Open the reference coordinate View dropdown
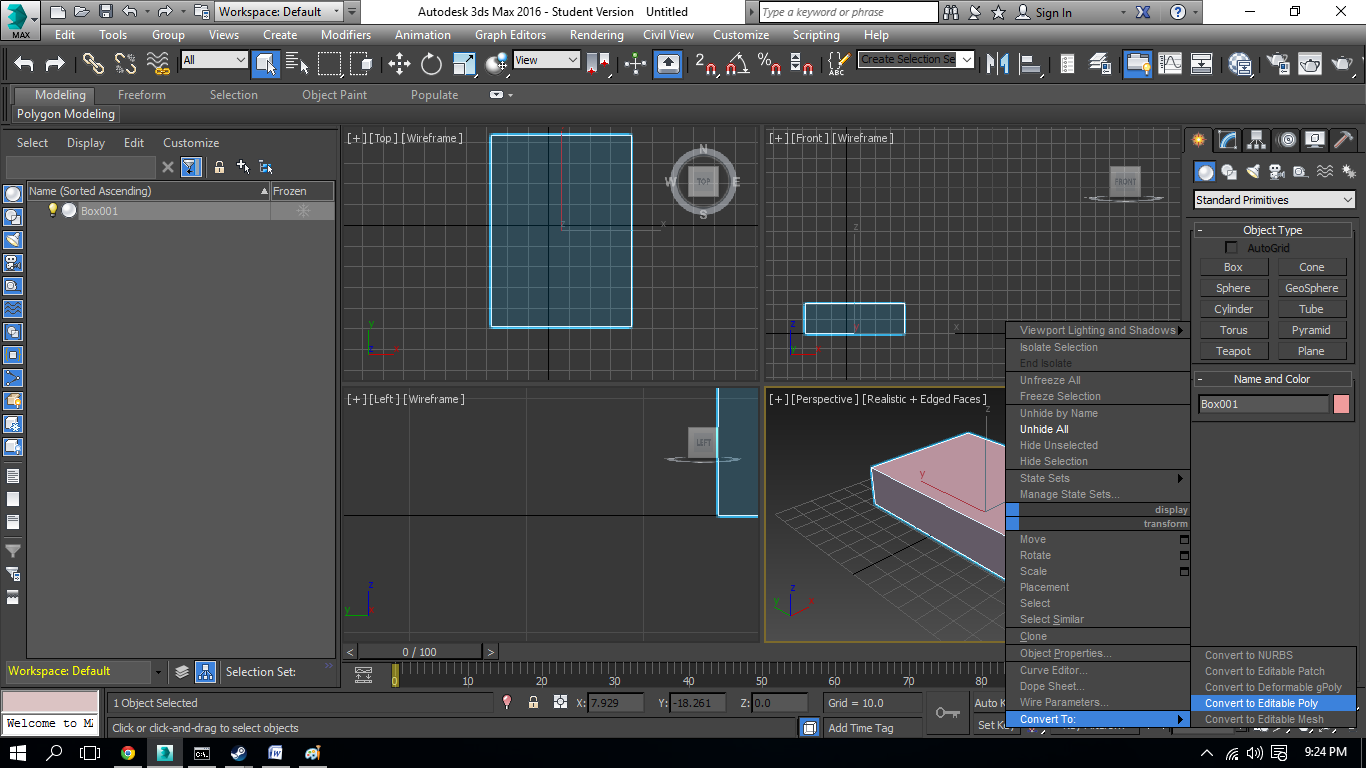Viewport: 1366px width, 768px height. pos(546,60)
